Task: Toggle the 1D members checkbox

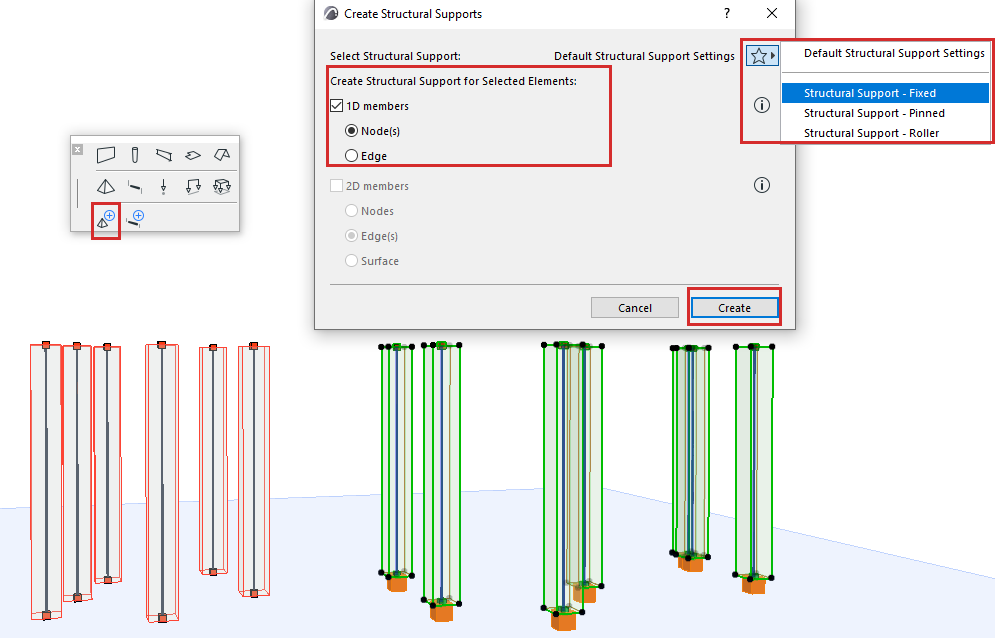Action: (x=336, y=106)
